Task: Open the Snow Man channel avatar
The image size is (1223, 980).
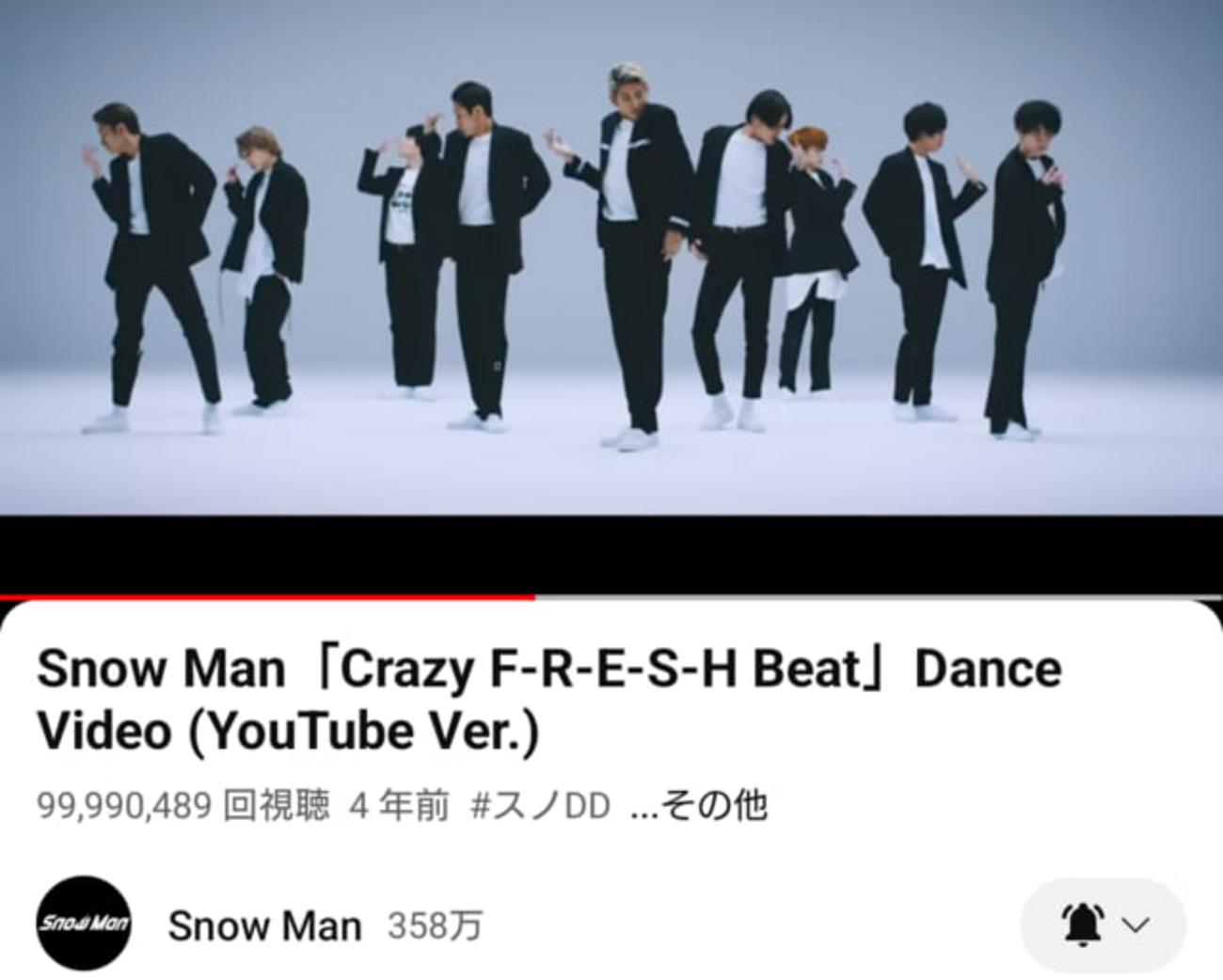Action: pyautogui.click(x=84, y=924)
